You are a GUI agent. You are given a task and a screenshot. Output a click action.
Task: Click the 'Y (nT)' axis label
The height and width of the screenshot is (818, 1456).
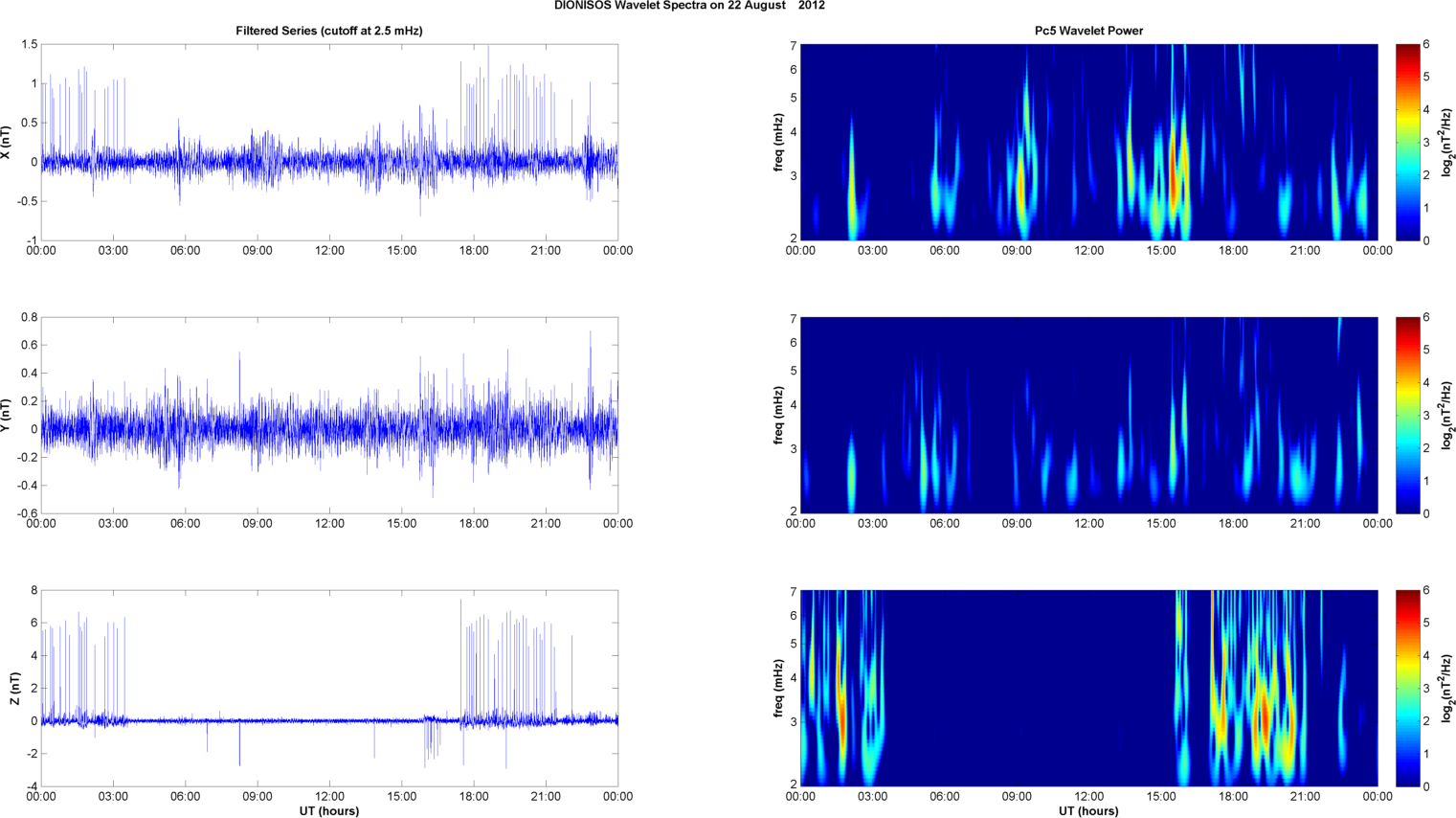coord(6,416)
